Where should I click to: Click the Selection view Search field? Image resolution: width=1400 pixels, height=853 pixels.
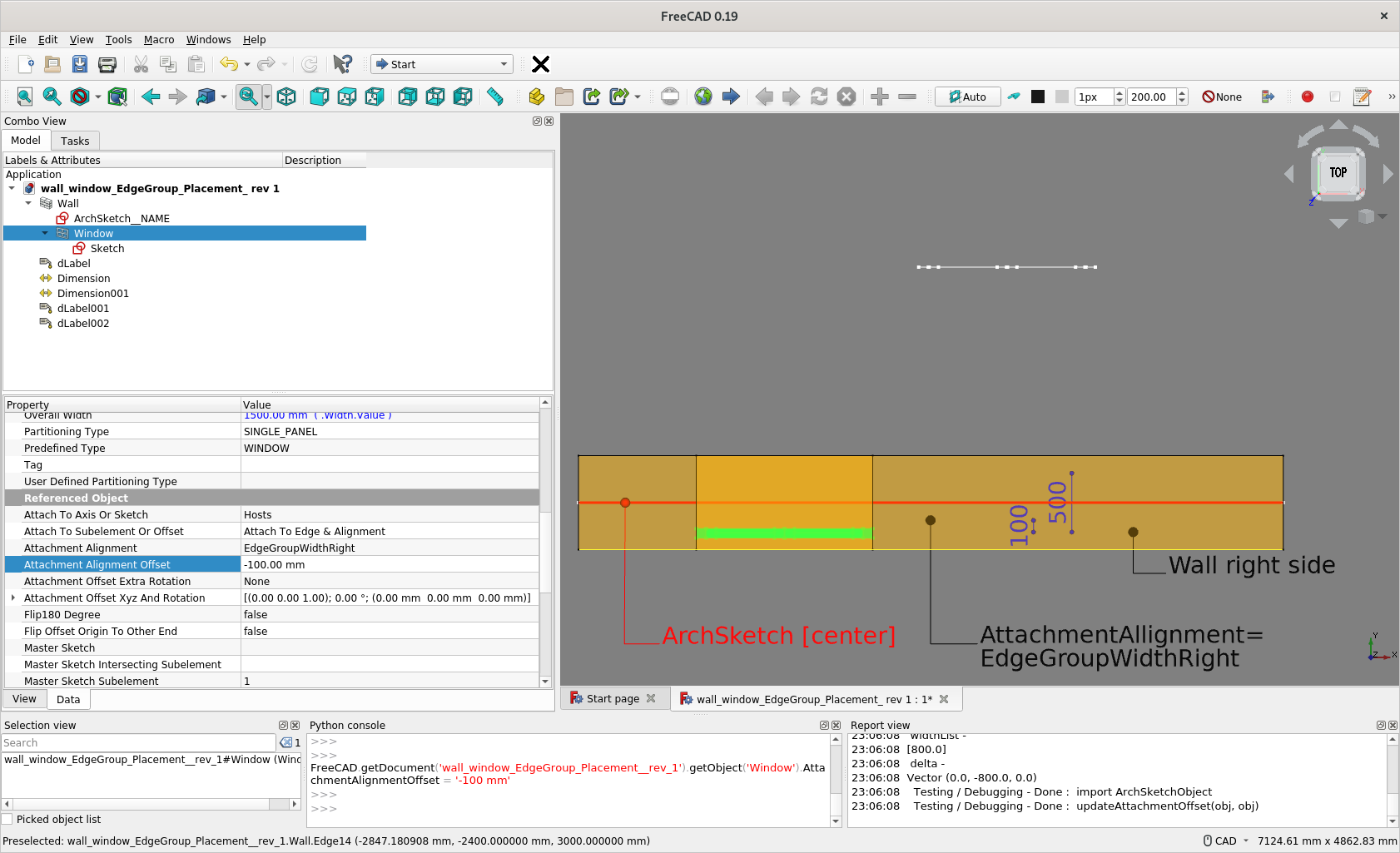138,742
